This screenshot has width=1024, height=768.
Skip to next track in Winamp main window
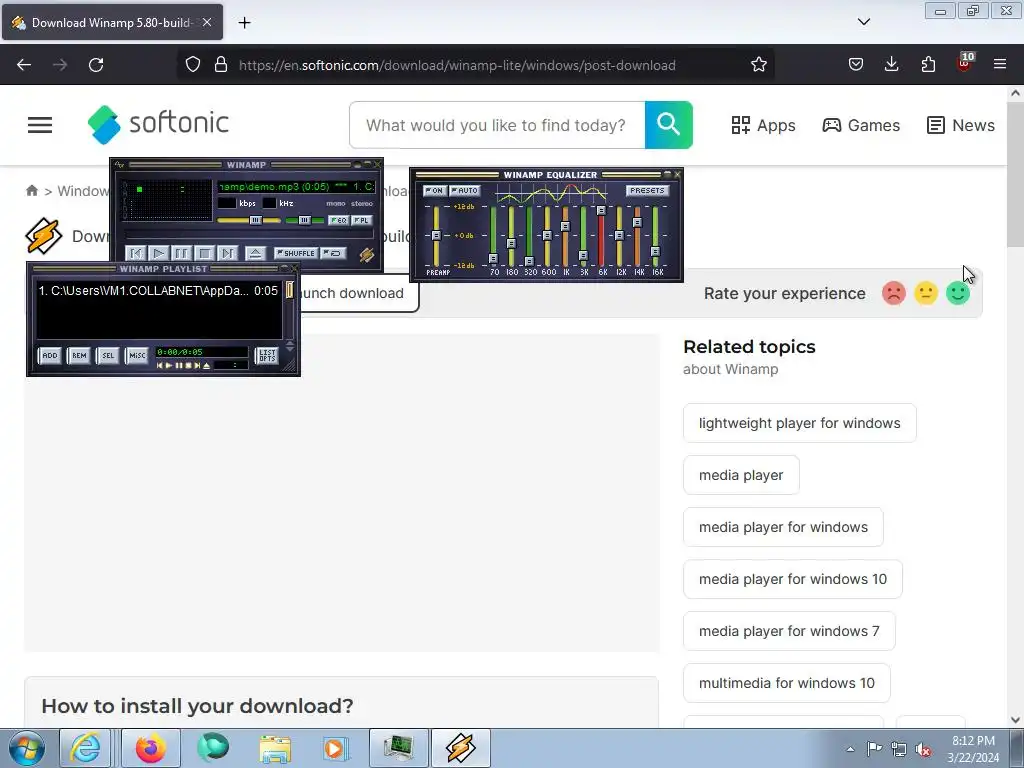pos(227,253)
